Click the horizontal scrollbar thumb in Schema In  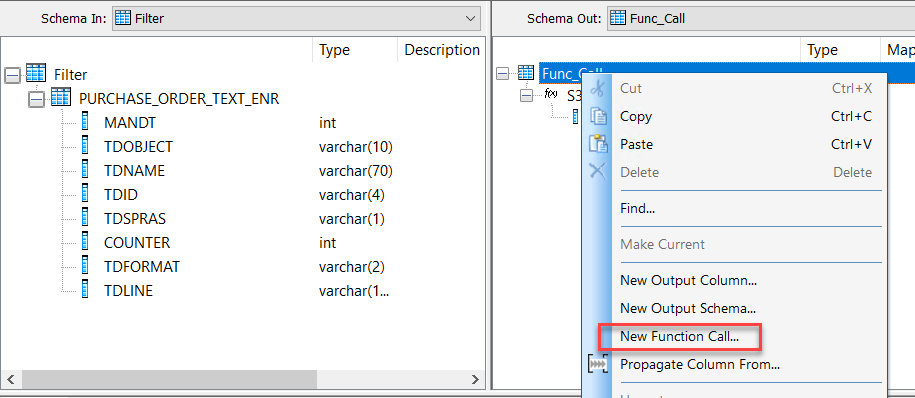coord(169,380)
